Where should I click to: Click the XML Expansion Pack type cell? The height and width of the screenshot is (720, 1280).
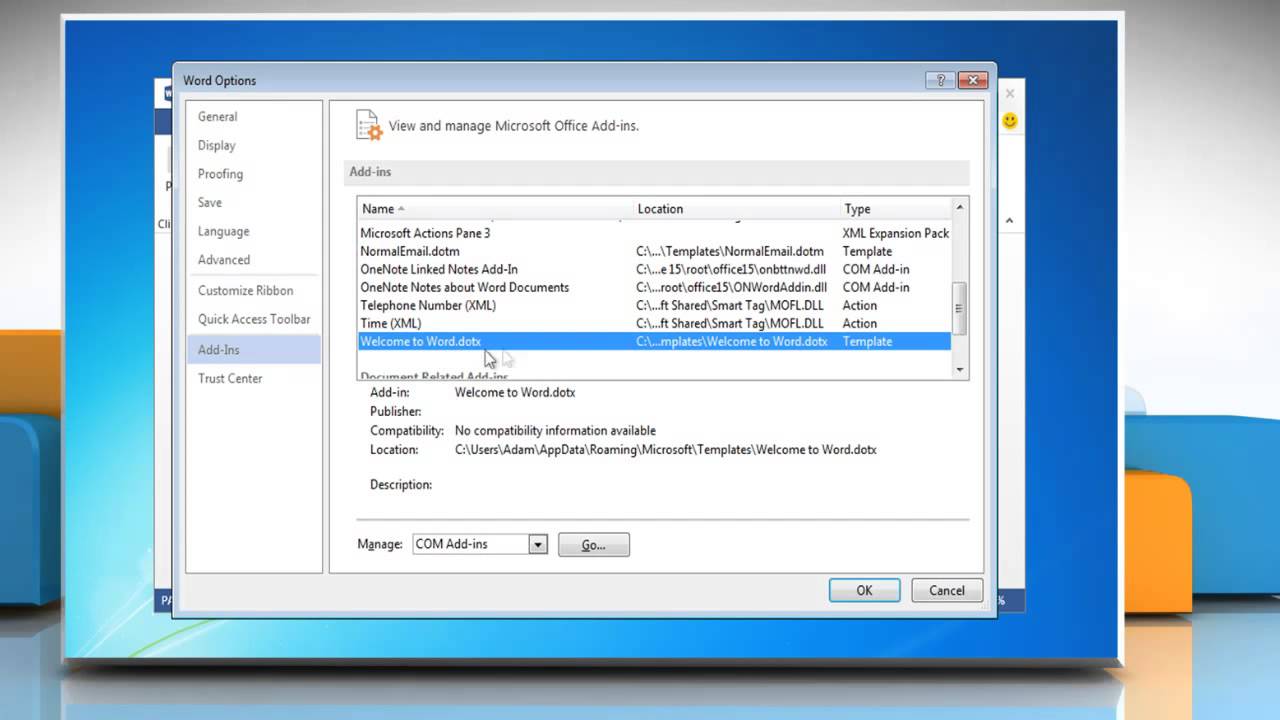click(896, 233)
